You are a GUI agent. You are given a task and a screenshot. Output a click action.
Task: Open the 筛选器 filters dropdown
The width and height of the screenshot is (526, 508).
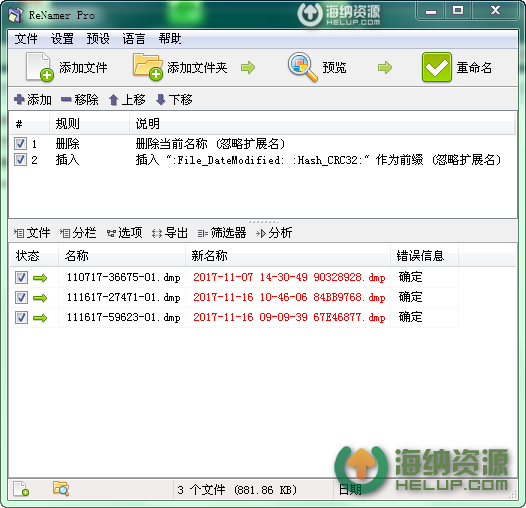[222, 233]
